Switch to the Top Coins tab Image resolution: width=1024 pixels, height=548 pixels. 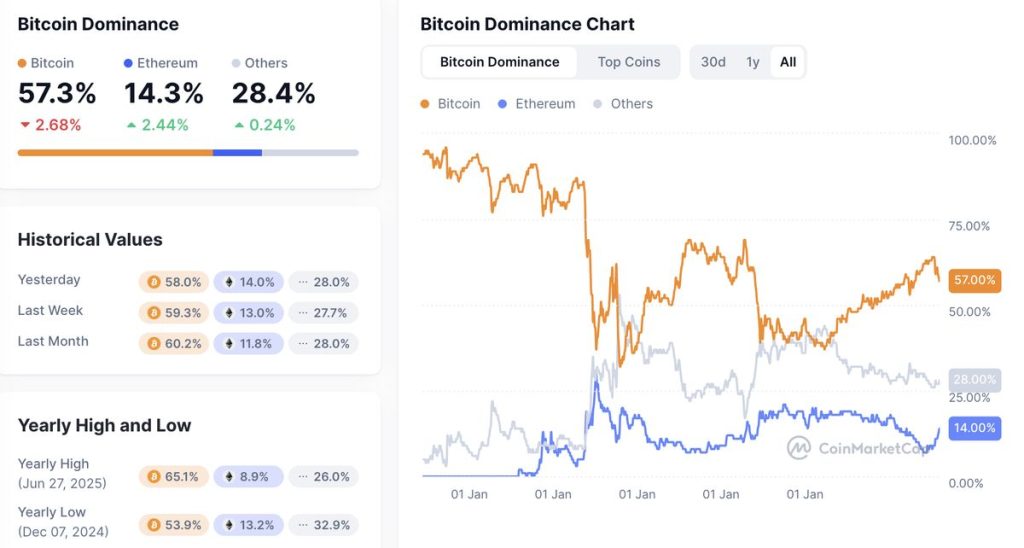point(629,62)
